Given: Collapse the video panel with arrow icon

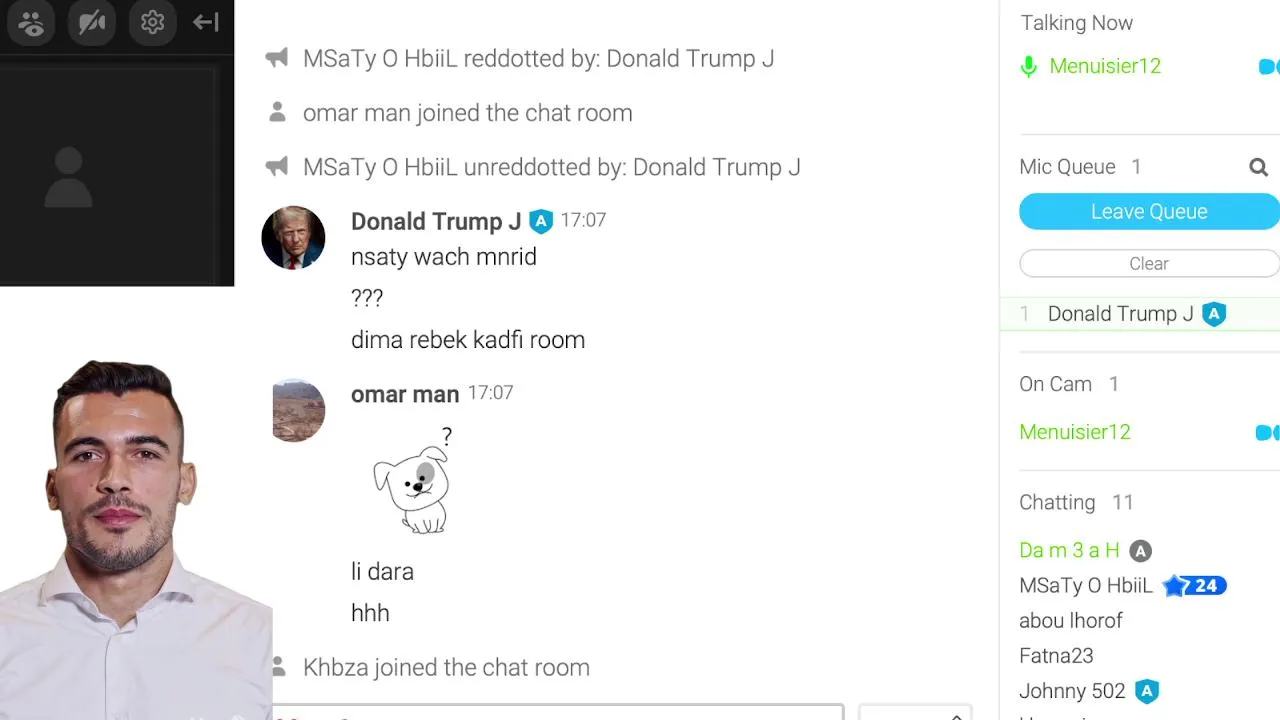Looking at the screenshot, I should 206,22.
